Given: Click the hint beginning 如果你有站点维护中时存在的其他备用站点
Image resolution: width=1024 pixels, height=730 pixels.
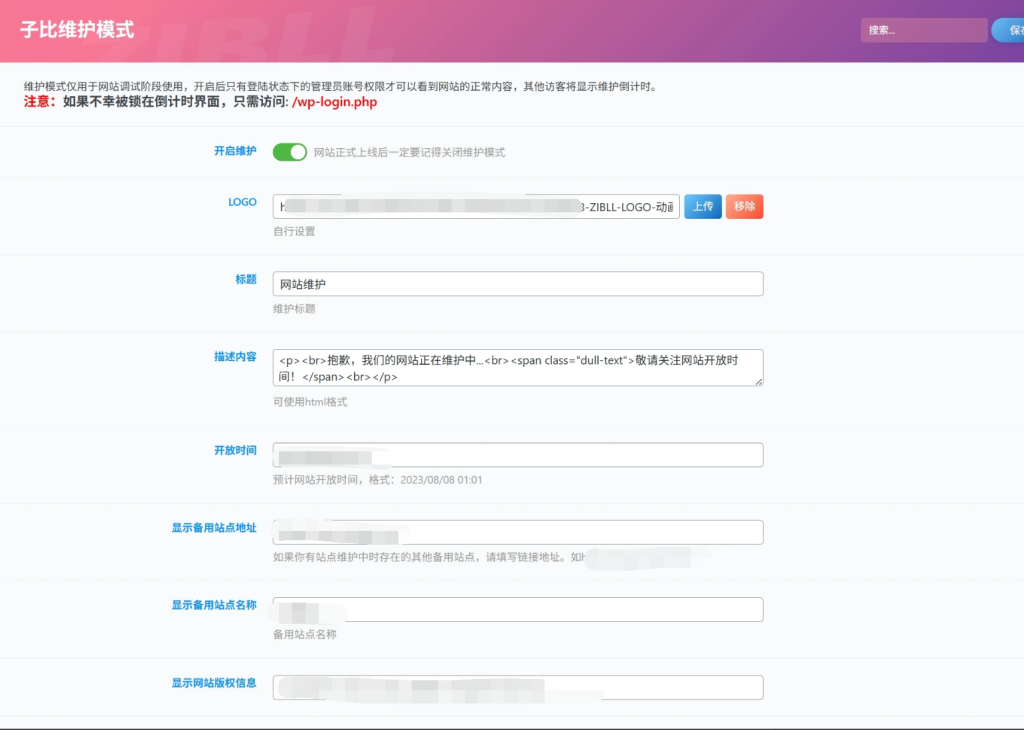Looking at the screenshot, I should point(428,557).
